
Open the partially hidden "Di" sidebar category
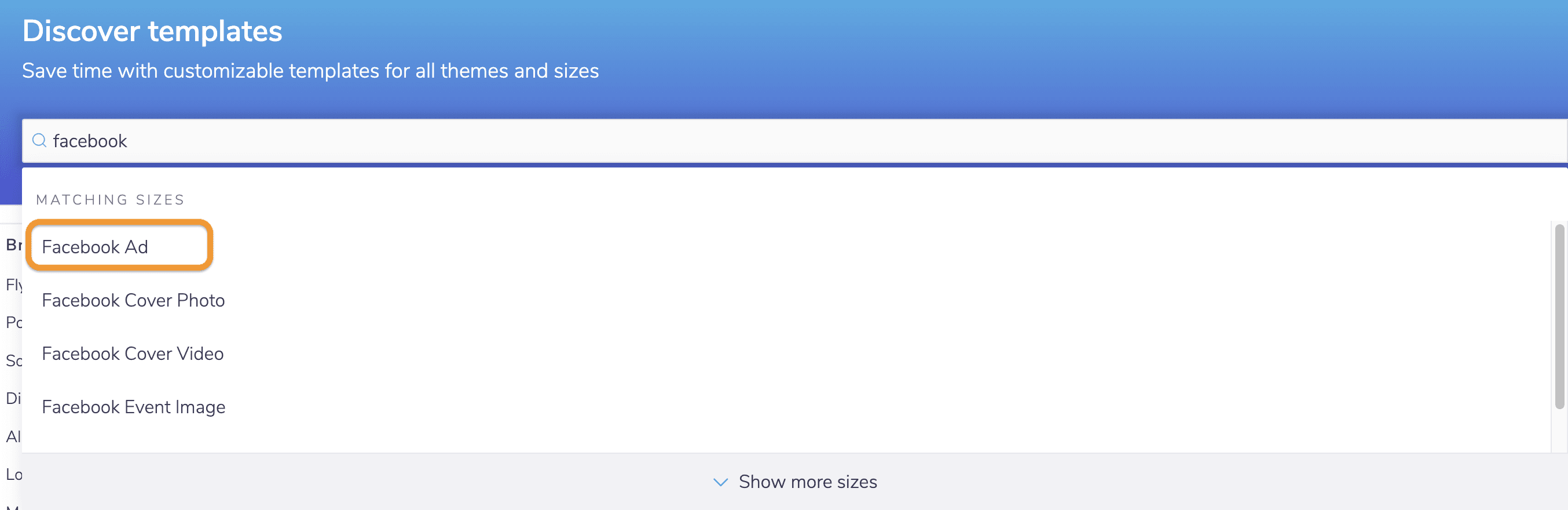(13, 399)
